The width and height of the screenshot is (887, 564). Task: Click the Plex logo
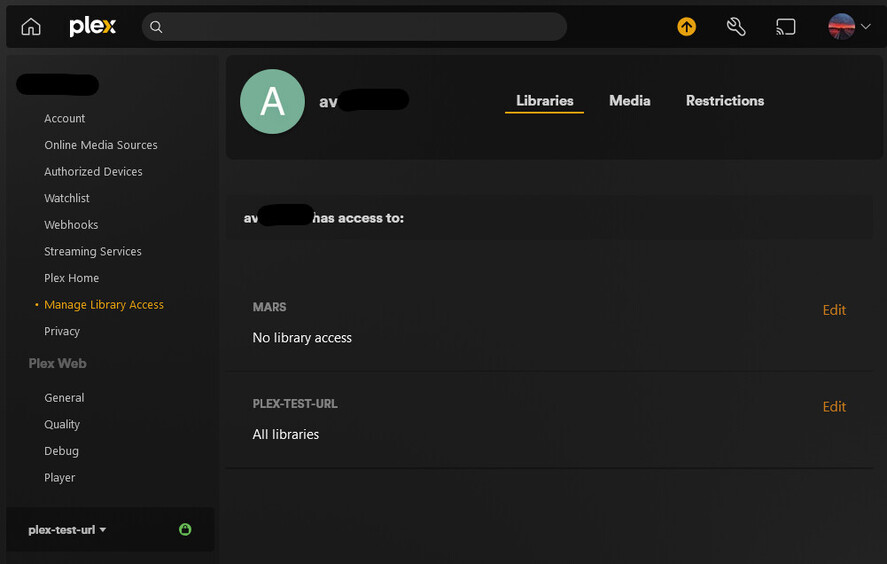click(x=93, y=27)
